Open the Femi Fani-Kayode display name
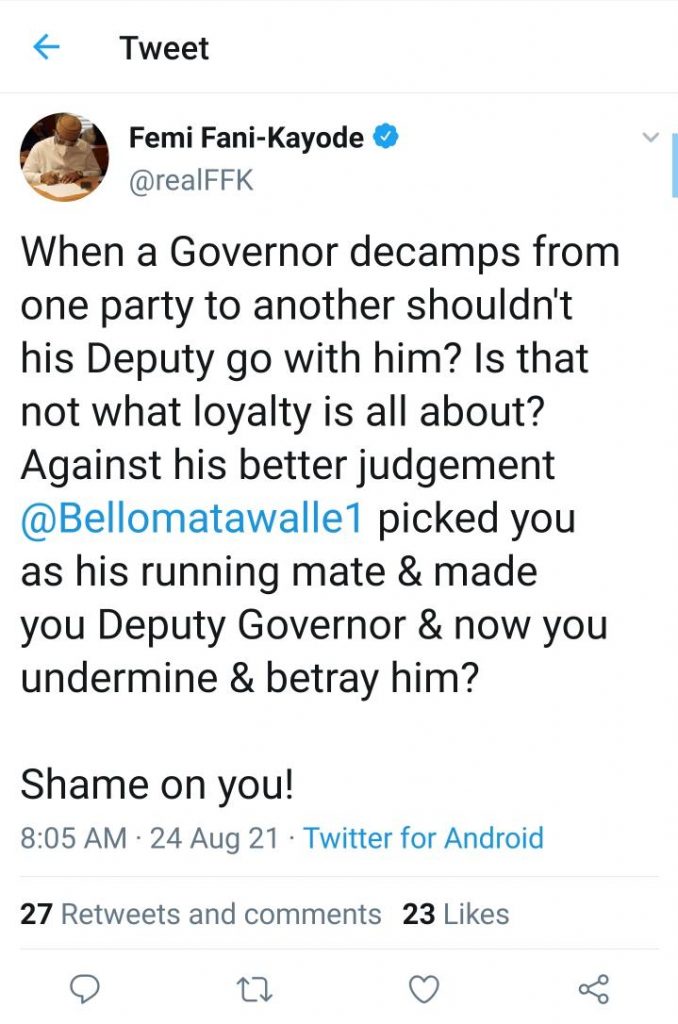Viewport: 678px width, 1024px height. [x=246, y=137]
